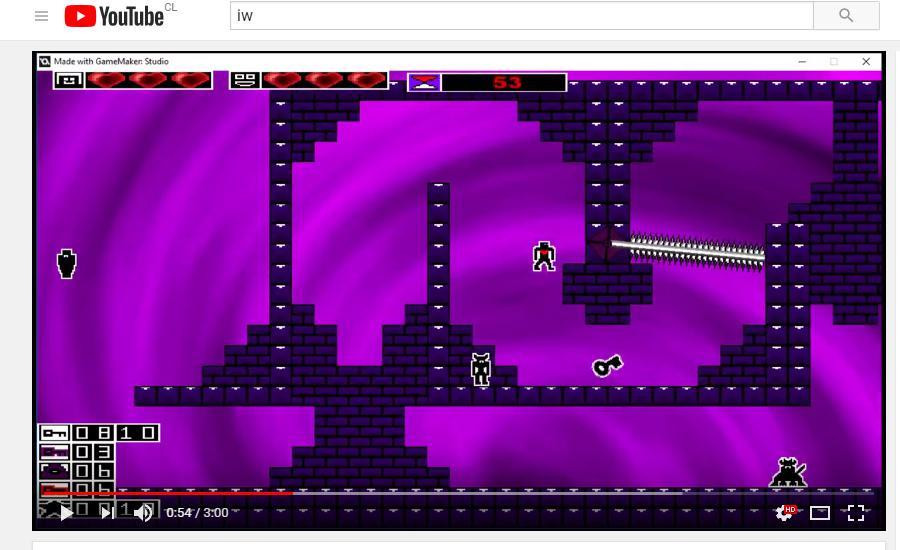The height and width of the screenshot is (550, 900).
Task: Click the second player face icon
Action: [245, 80]
